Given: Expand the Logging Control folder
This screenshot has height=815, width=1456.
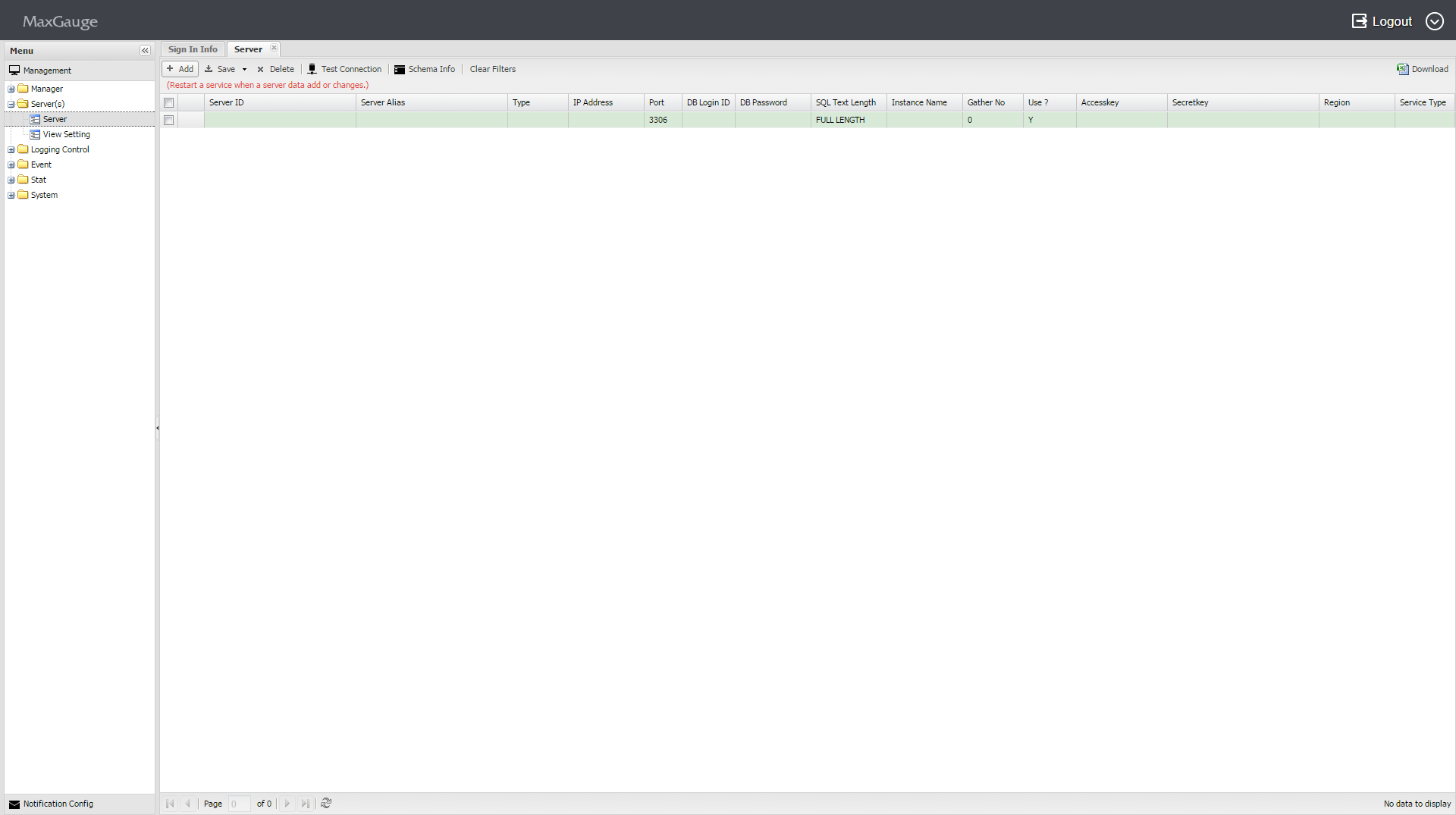Looking at the screenshot, I should click(x=11, y=149).
